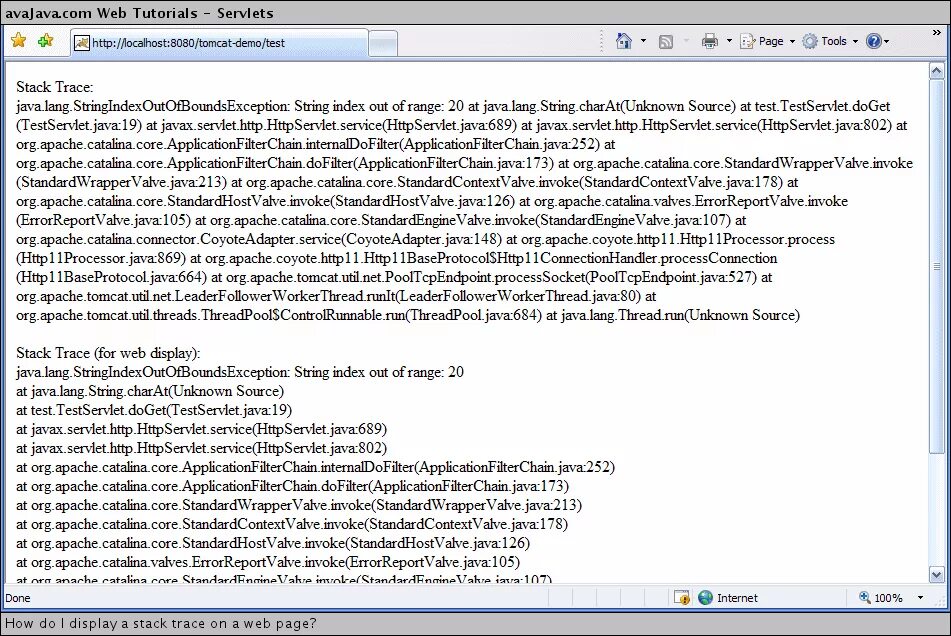Click the Print icon
The width and height of the screenshot is (951, 636).
pos(710,41)
